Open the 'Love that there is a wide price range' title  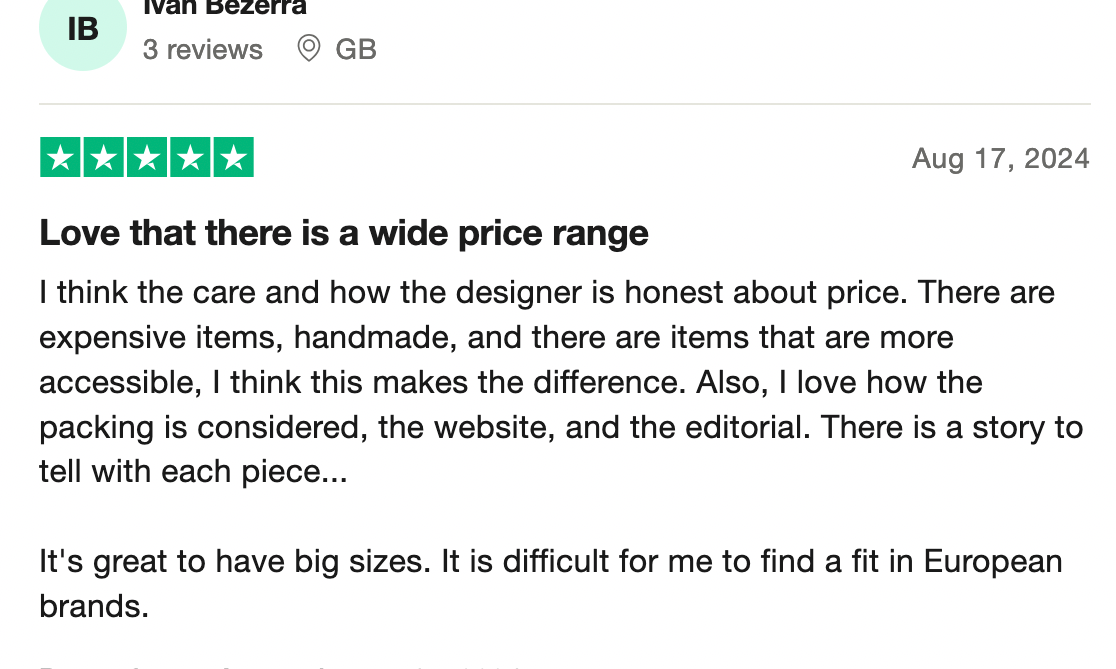pyautogui.click(x=344, y=233)
